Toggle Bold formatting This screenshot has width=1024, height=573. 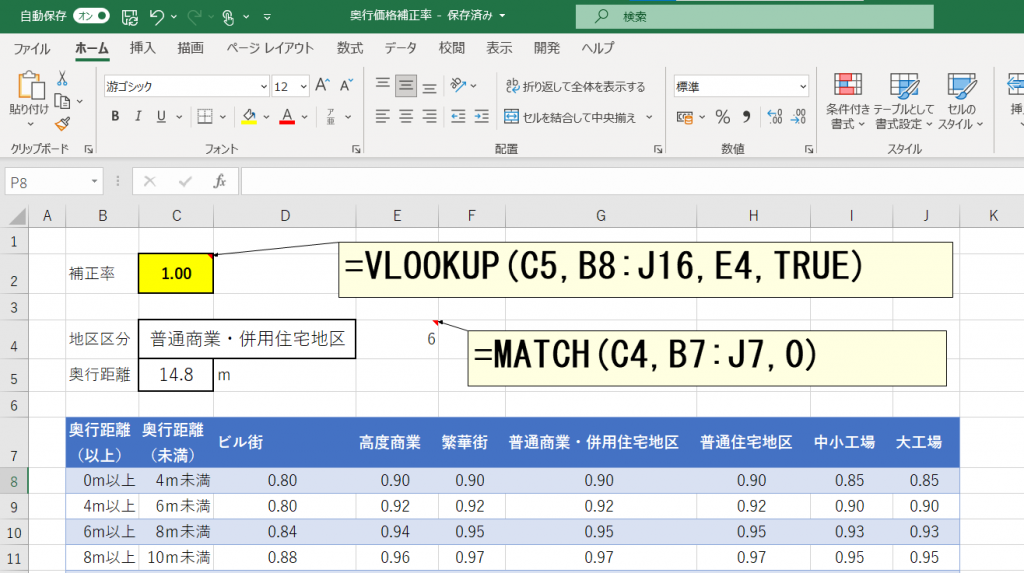tap(115, 117)
